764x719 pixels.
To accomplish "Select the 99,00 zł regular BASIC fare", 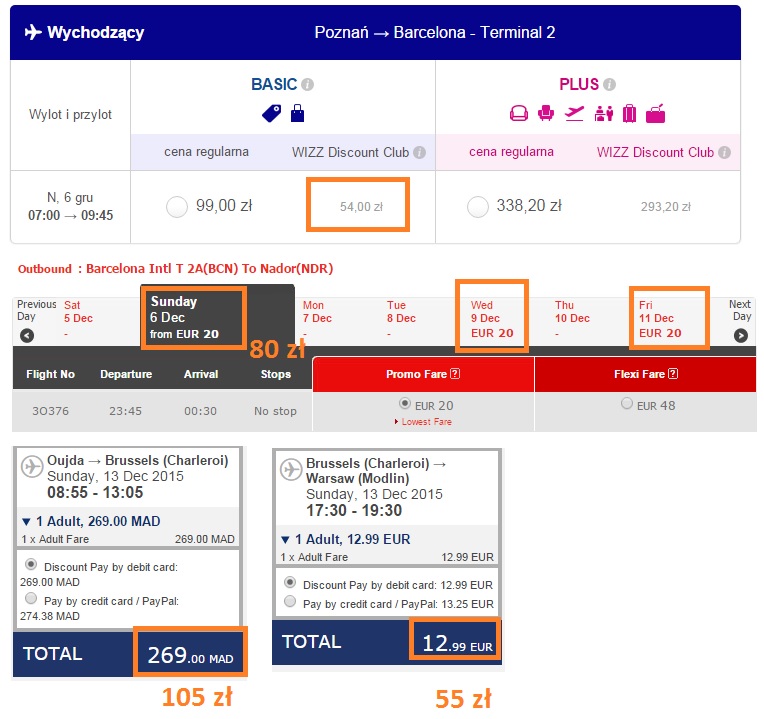I will (177, 207).
